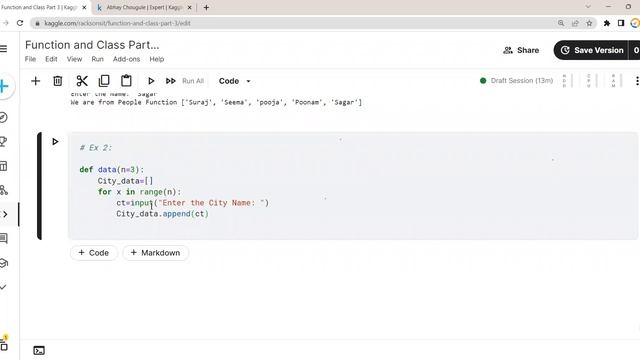Open the Add-ons menu
The width and height of the screenshot is (640, 360).
[127, 59]
